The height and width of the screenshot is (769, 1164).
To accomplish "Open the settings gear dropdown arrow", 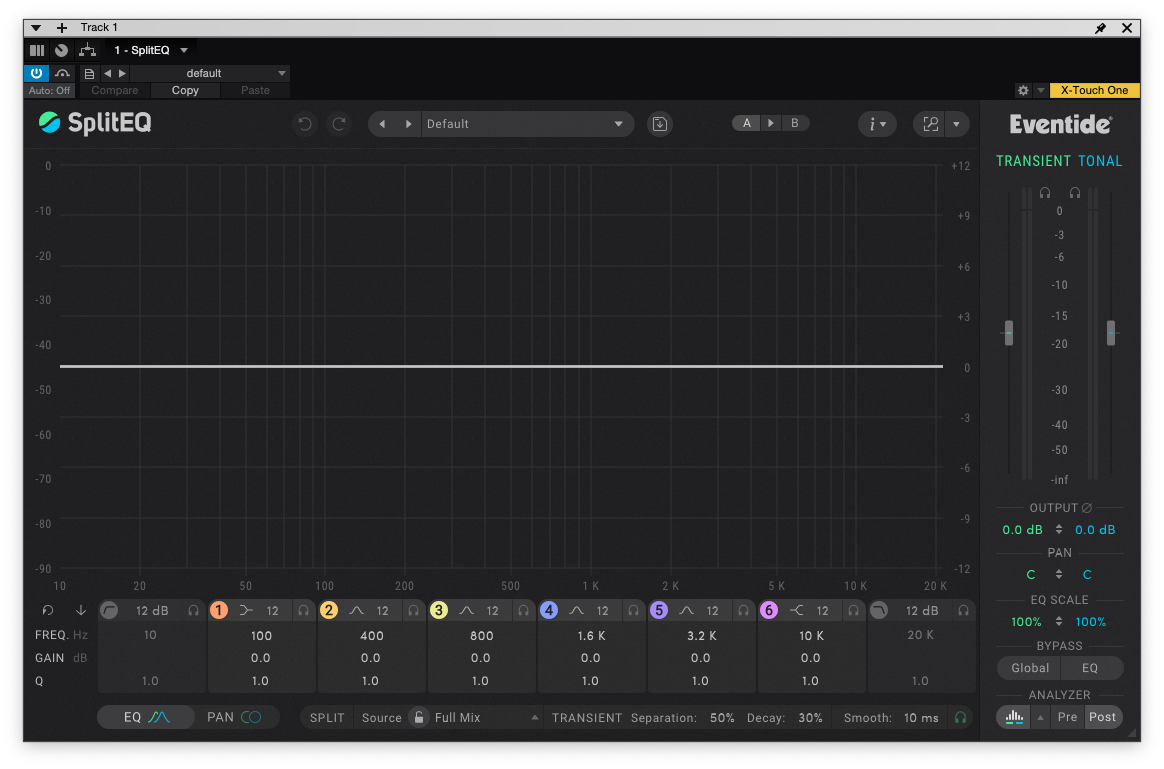I will (1041, 90).
